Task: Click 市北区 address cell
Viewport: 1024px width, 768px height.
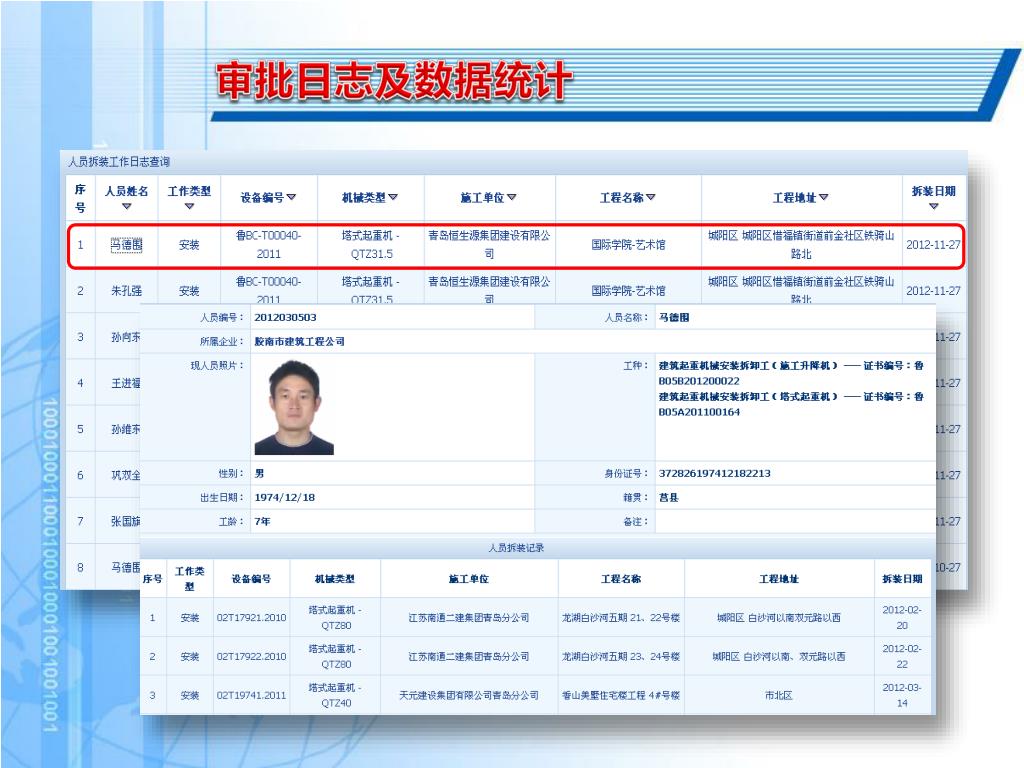Action: click(x=778, y=696)
